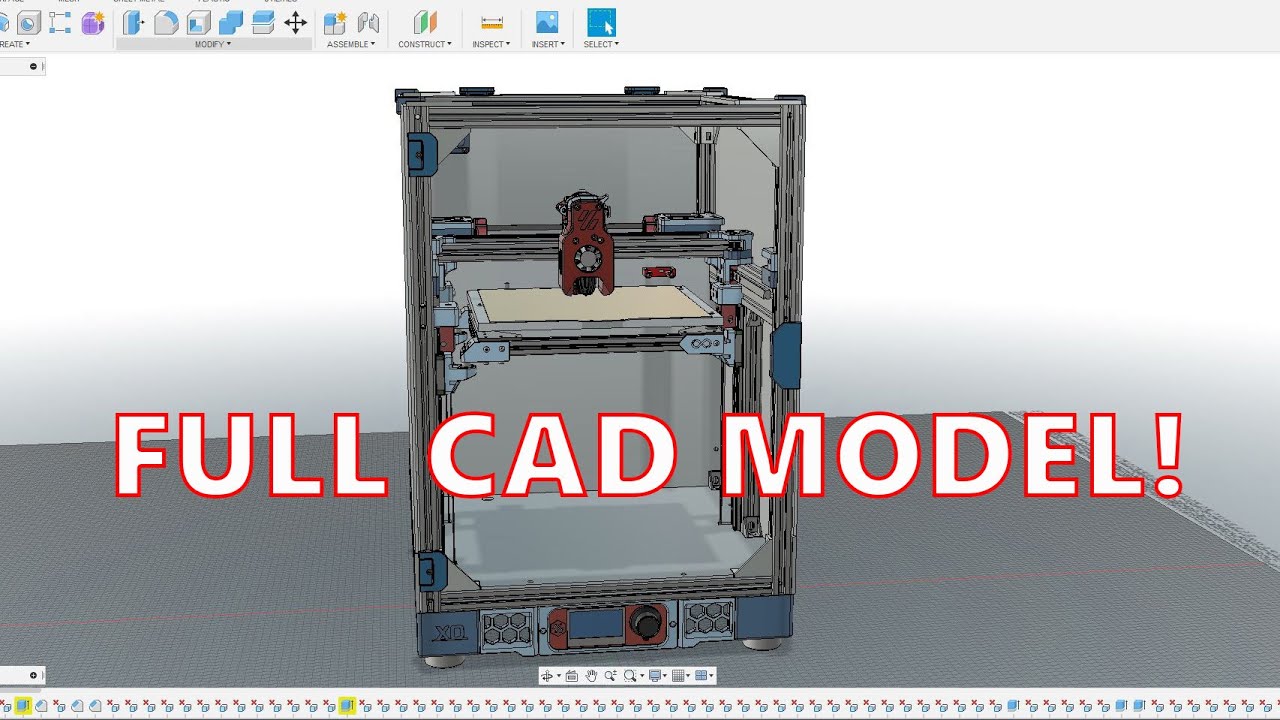Image resolution: width=1280 pixels, height=720 pixels.
Task: Activate the Move/Copy cross-arrows tool
Action: pyautogui.click(x=296, y=22)
